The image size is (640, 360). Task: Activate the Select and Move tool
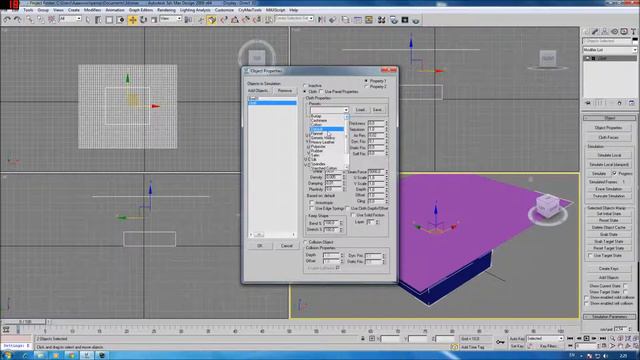(x=133, y=20)
